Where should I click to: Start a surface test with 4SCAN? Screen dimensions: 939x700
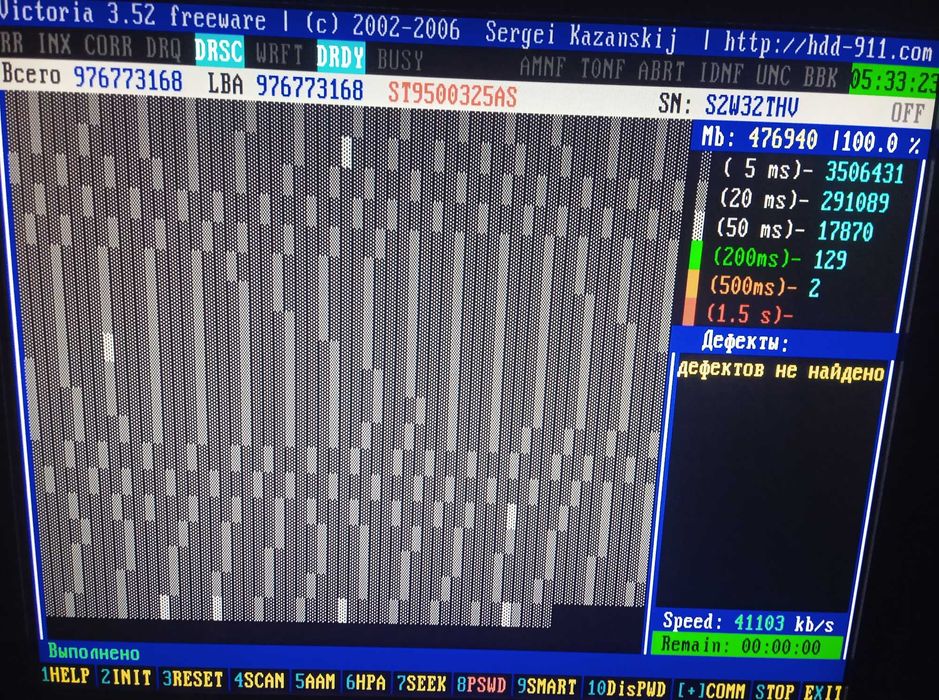click(259, 681)
